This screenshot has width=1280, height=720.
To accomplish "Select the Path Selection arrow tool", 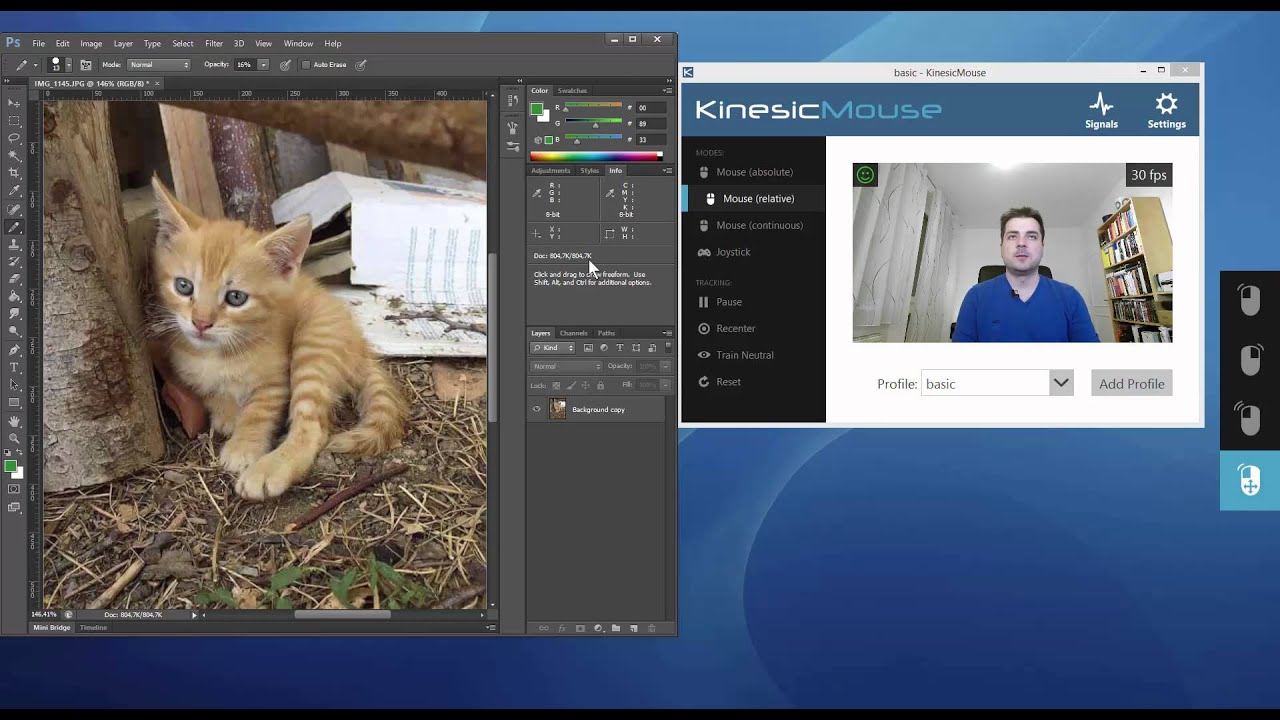I will coord(14,384).
